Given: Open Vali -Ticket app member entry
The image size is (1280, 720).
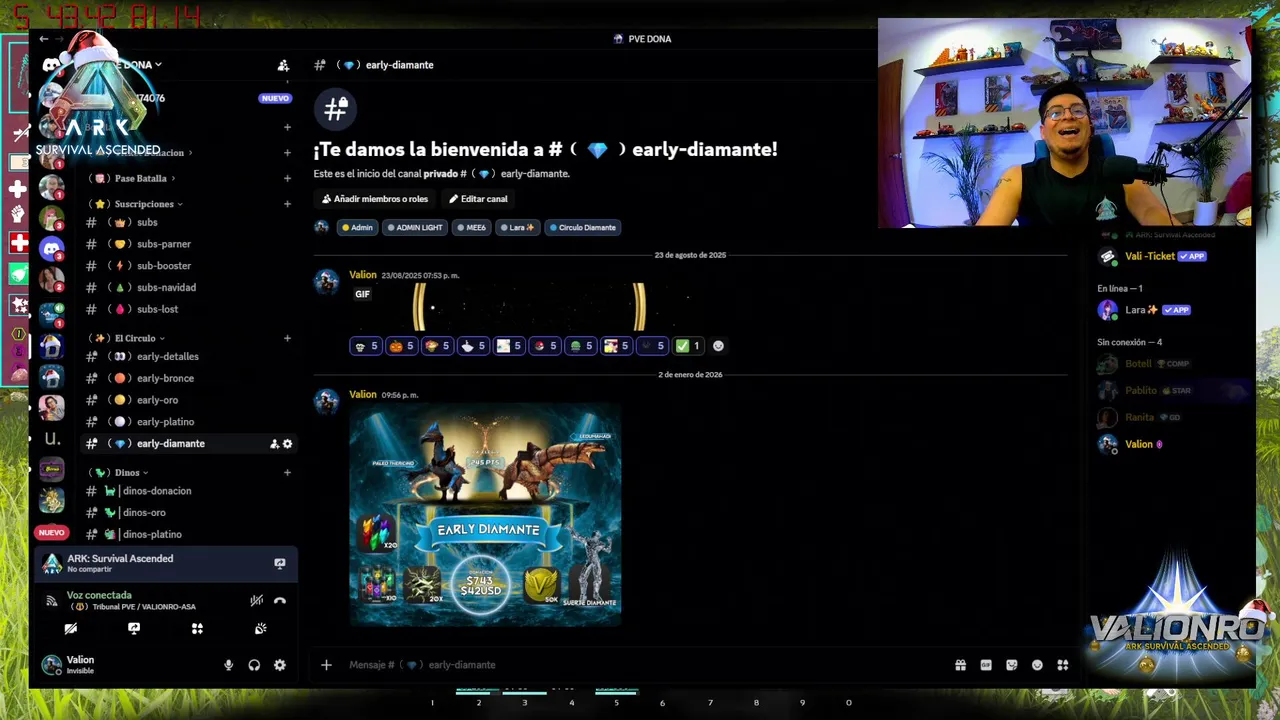Looking at the screenshot, I should pos(1170,256).
